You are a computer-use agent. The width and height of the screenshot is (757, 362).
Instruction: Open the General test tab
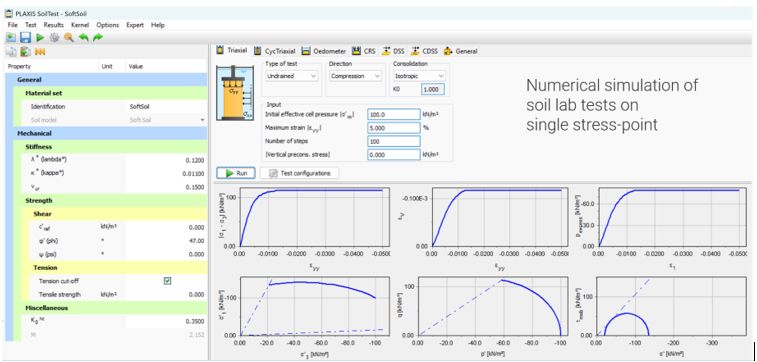[x=461, y=51]
